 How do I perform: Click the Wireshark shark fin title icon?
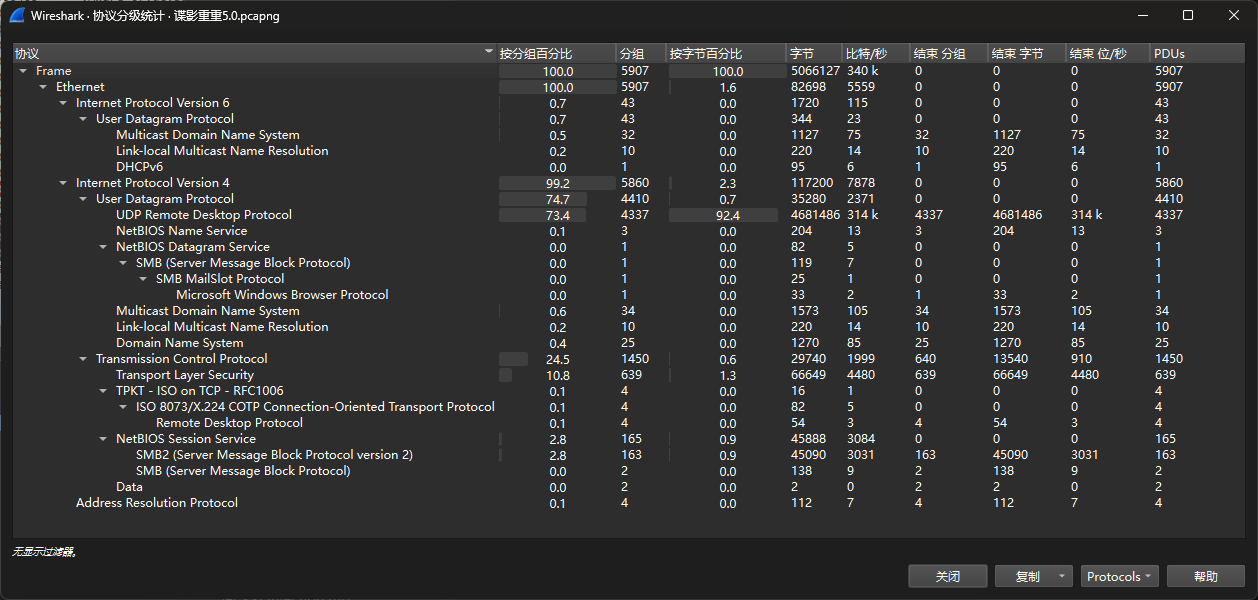pos(16,15)
